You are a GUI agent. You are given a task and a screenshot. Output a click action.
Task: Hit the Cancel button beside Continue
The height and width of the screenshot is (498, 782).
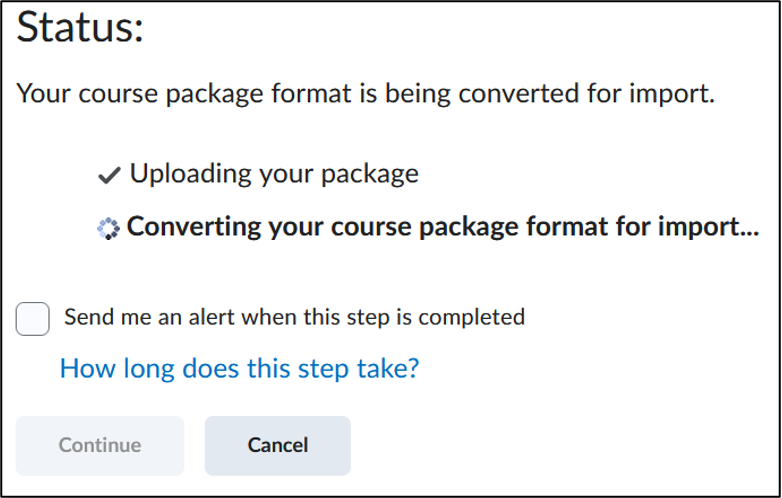point(278,445)
